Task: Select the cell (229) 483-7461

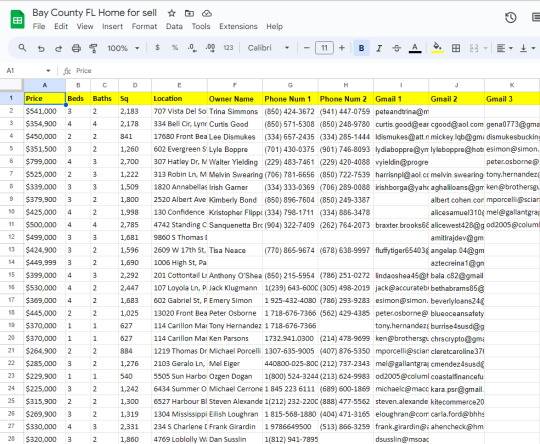Action: click(290, 162)
